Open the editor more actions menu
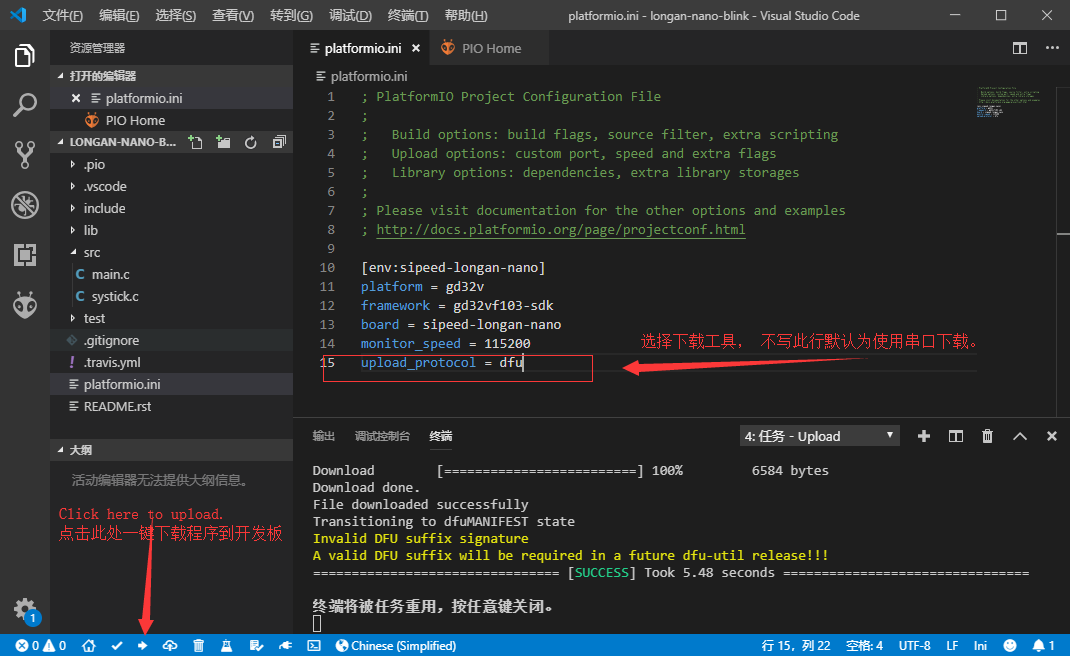 1052,48
